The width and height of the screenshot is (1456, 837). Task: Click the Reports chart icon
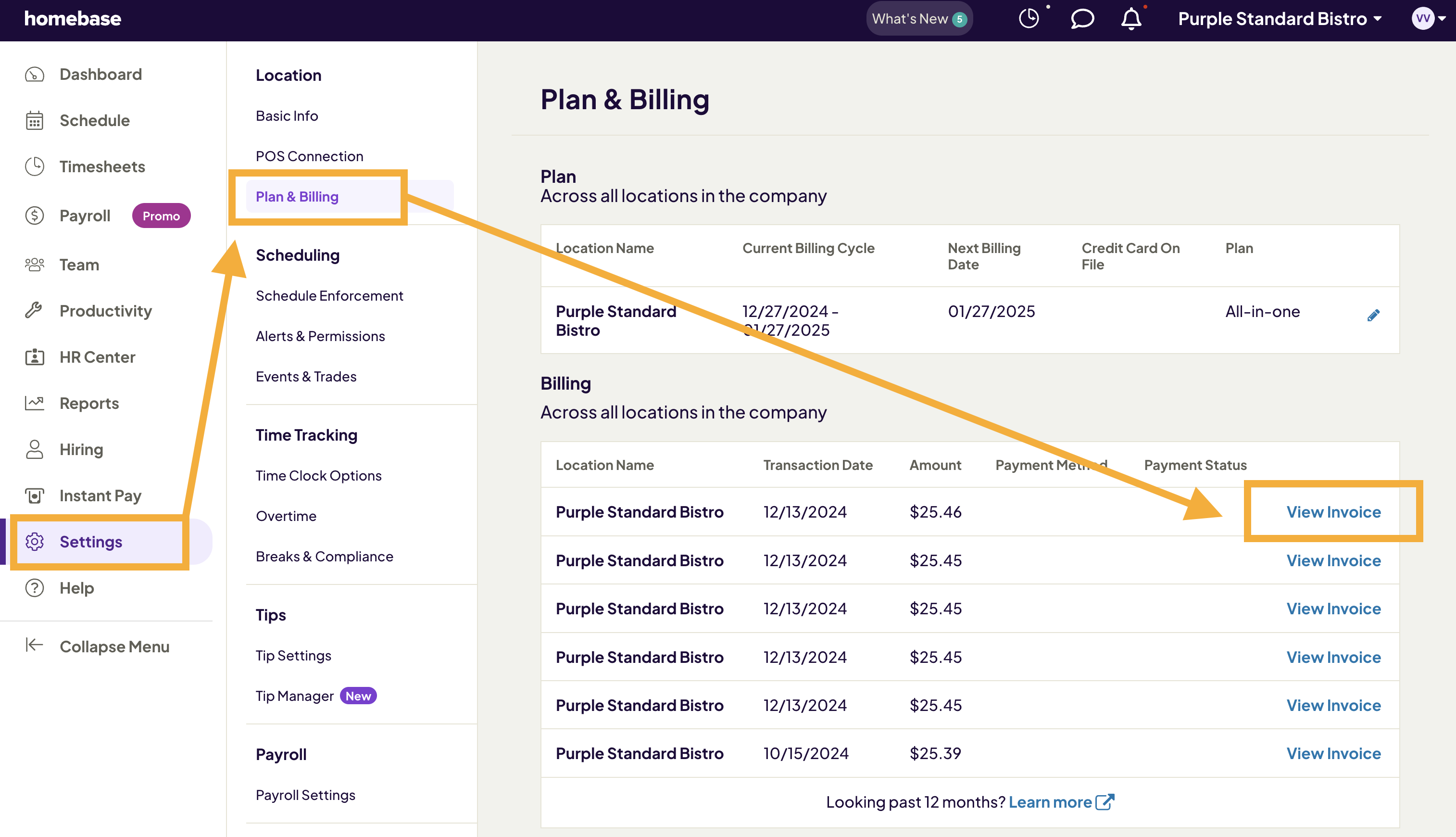[34, 403]
